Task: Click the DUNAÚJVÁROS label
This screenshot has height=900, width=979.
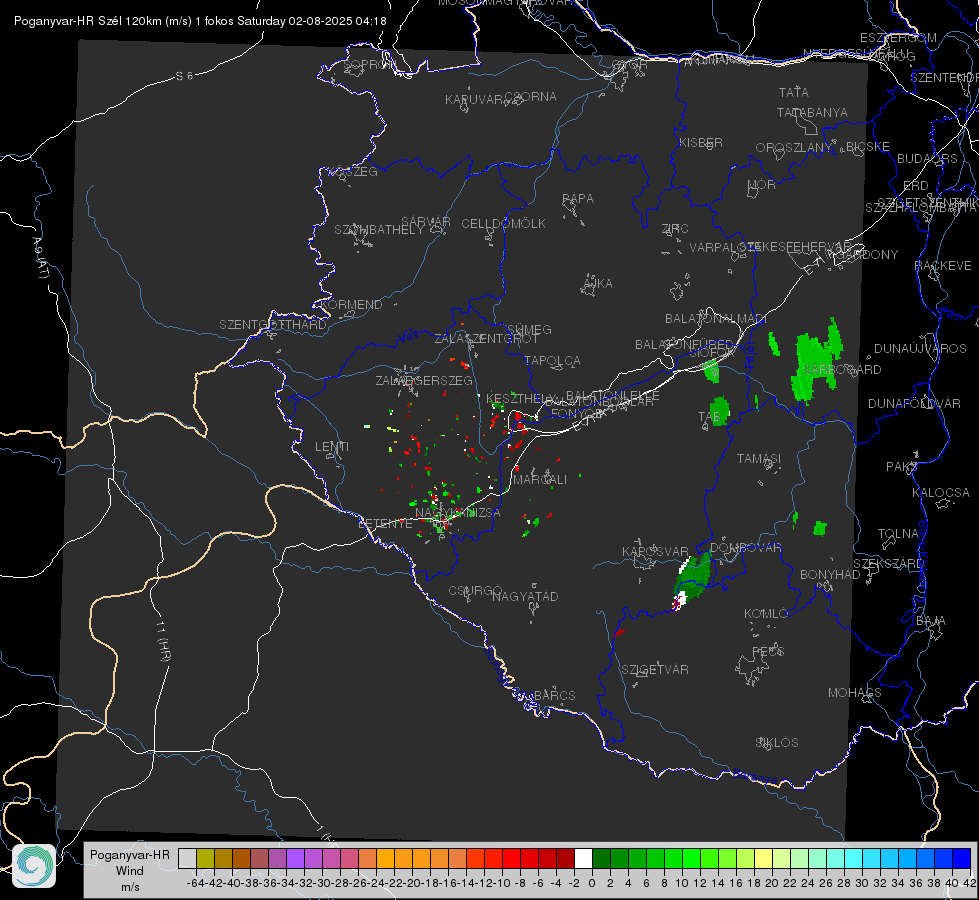Action: click(x=920, y=349)
